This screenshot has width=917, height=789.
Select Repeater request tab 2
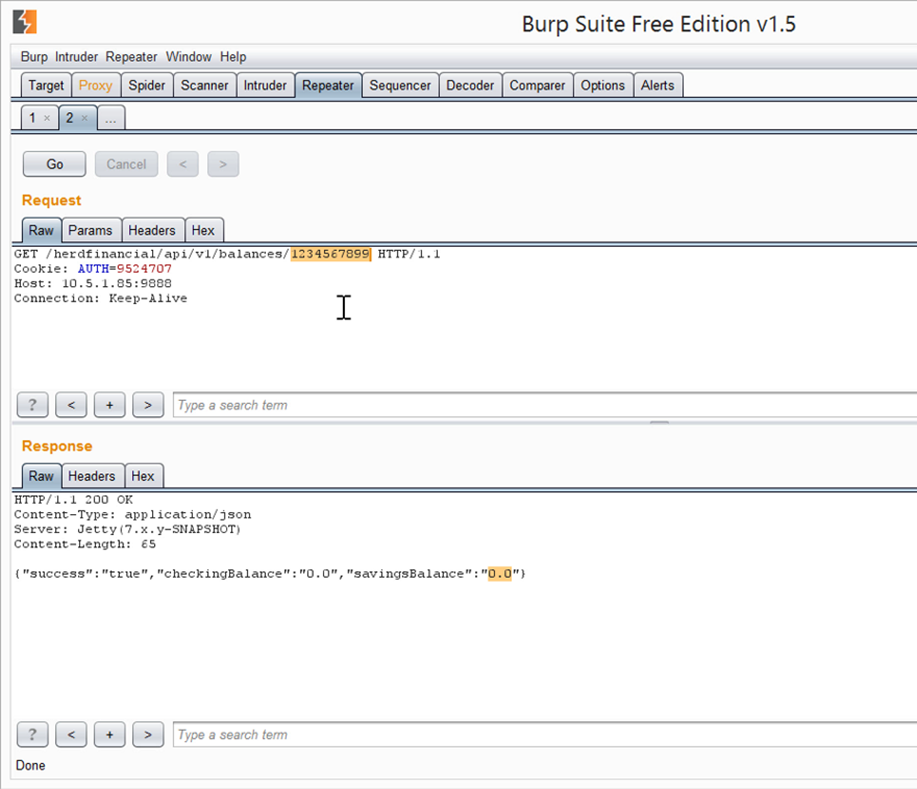[70, 118]
